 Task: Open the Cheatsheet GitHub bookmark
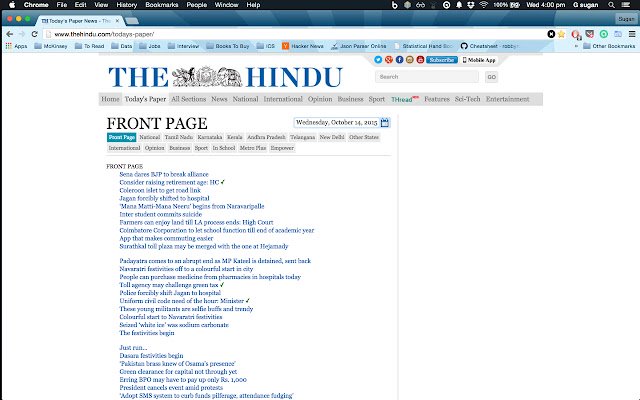pos(489,46)
